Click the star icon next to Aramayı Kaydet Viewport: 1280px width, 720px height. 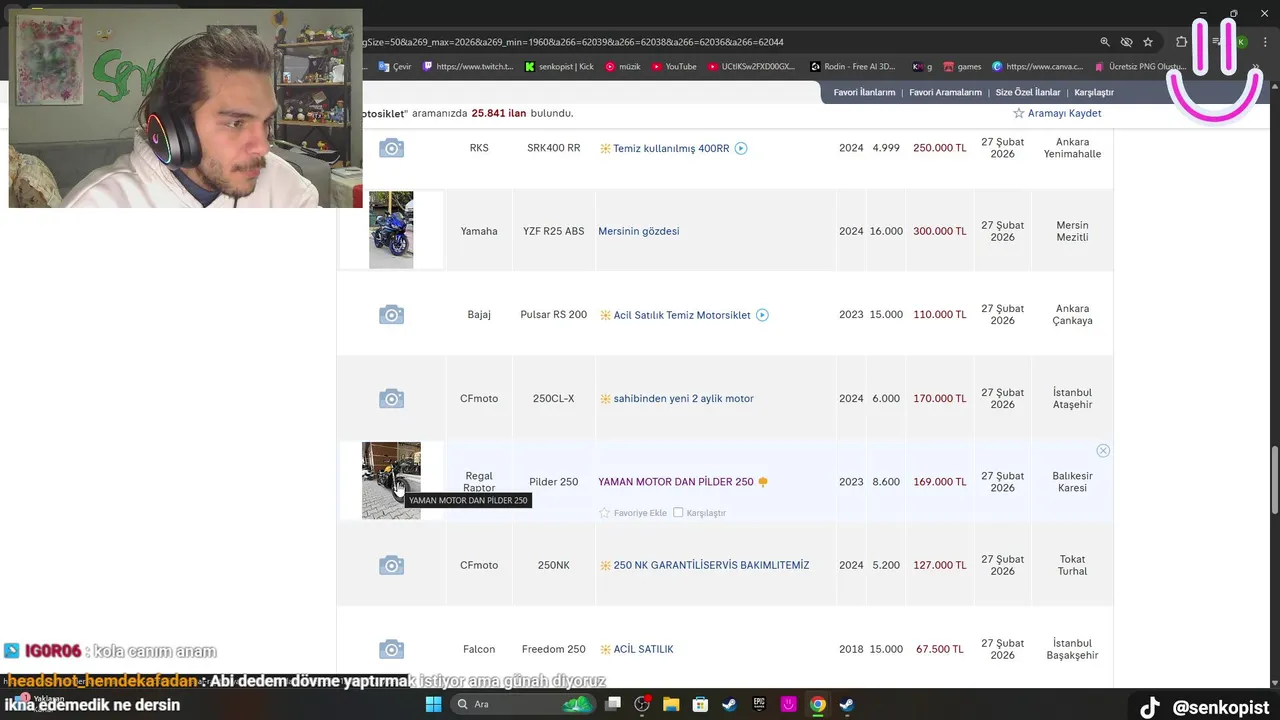pos(1019,113)
